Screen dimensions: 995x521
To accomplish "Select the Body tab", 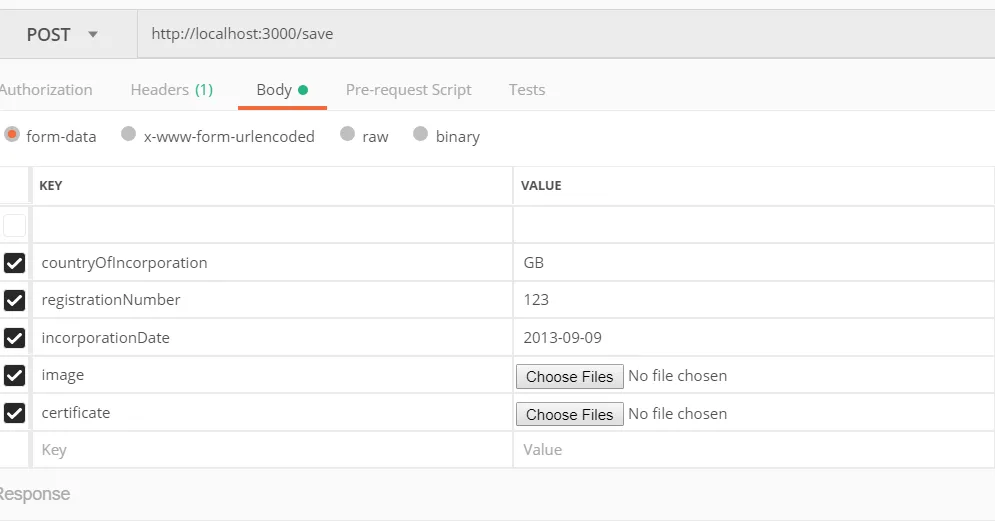I will [x=281, y=90].
